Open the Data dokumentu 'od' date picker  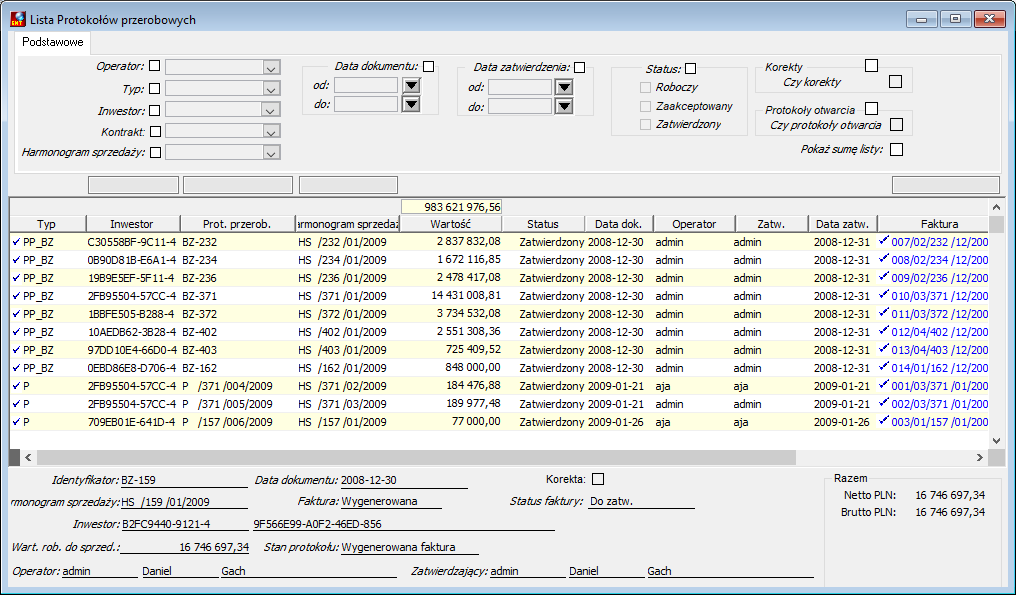[411, 86]
